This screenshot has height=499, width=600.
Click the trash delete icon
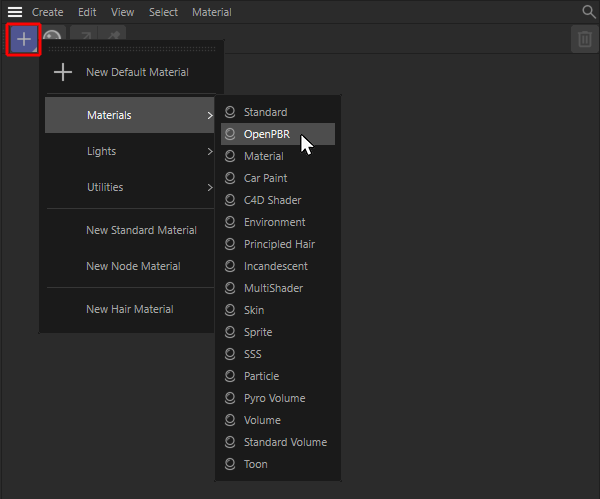point(583,40)
